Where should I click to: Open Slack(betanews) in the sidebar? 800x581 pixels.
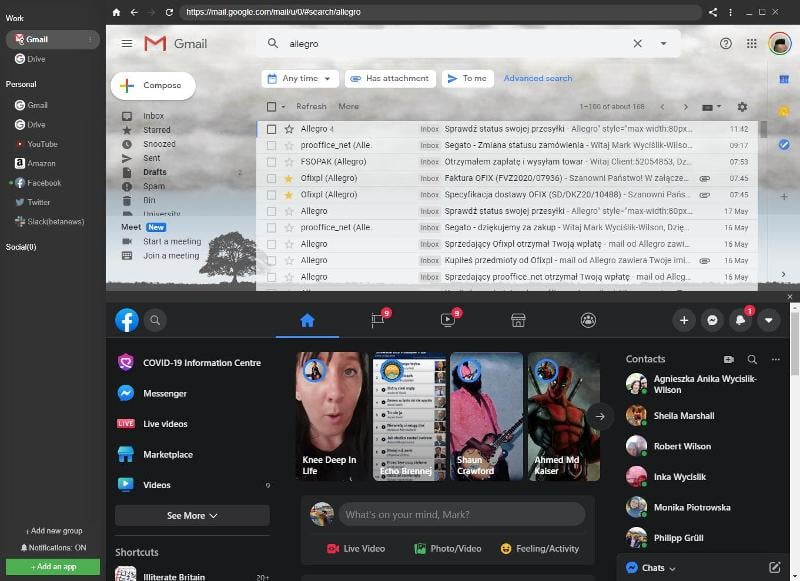(x=49, y=221)
